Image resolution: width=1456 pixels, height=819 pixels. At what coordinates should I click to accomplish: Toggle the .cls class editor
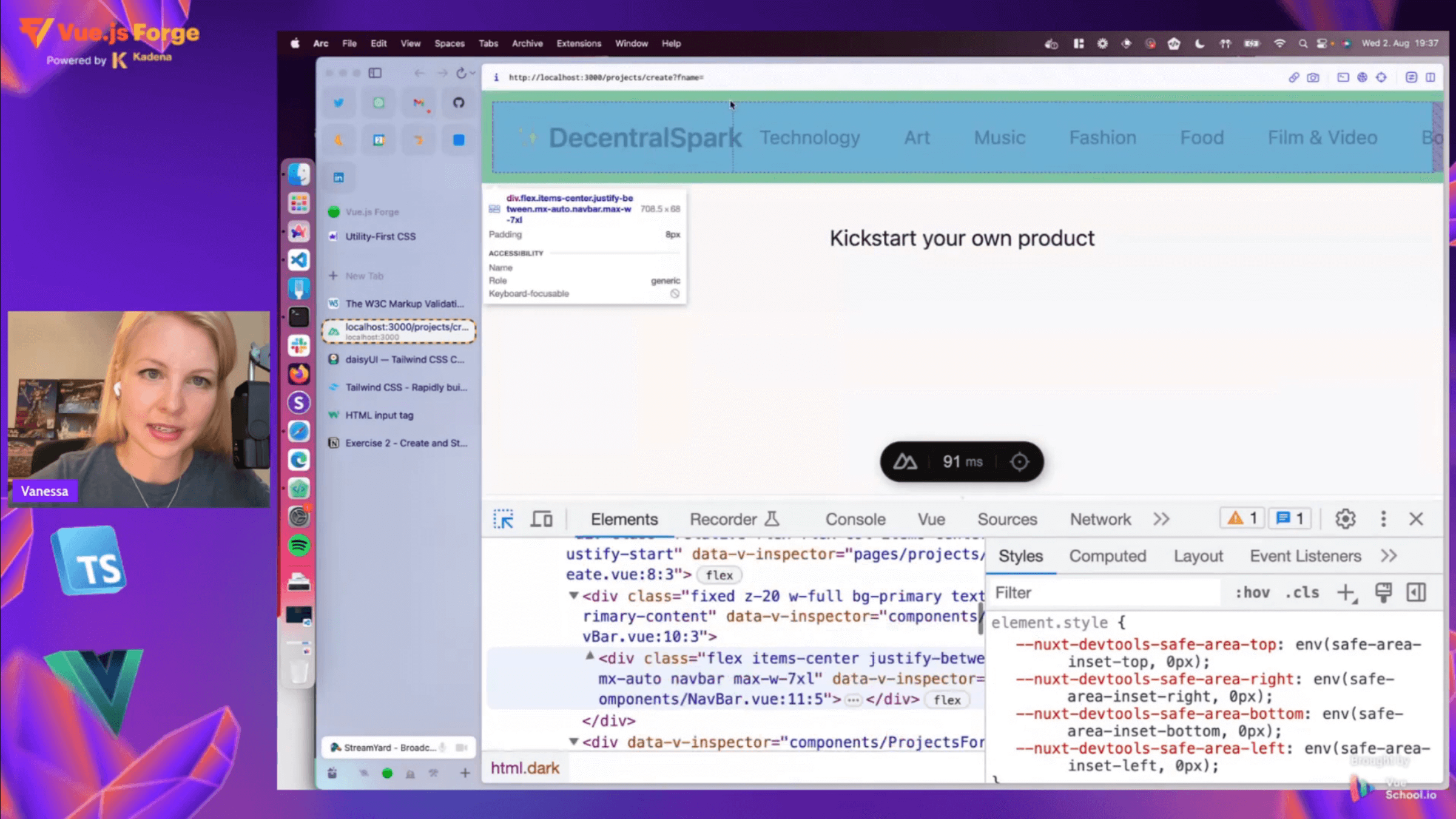[1302, 593]
